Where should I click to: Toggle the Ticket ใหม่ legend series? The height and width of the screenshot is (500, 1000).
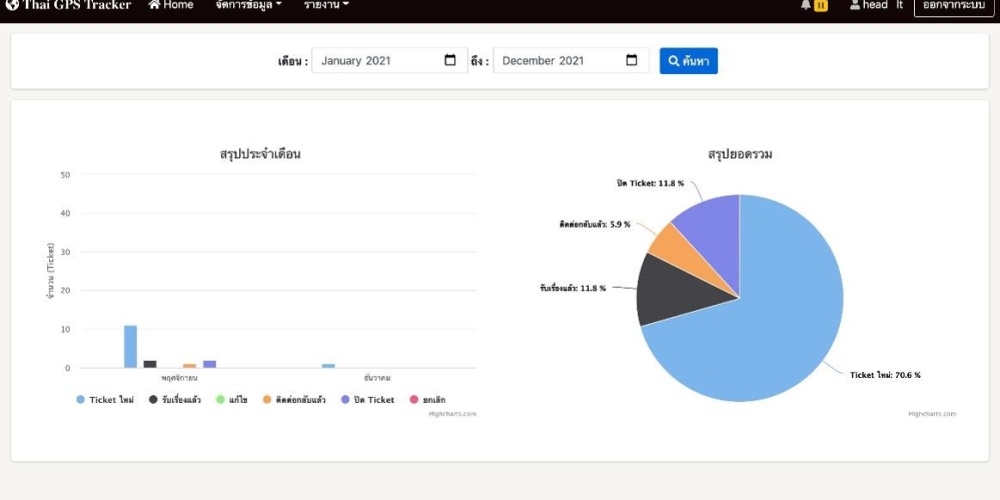click(105, 400)
